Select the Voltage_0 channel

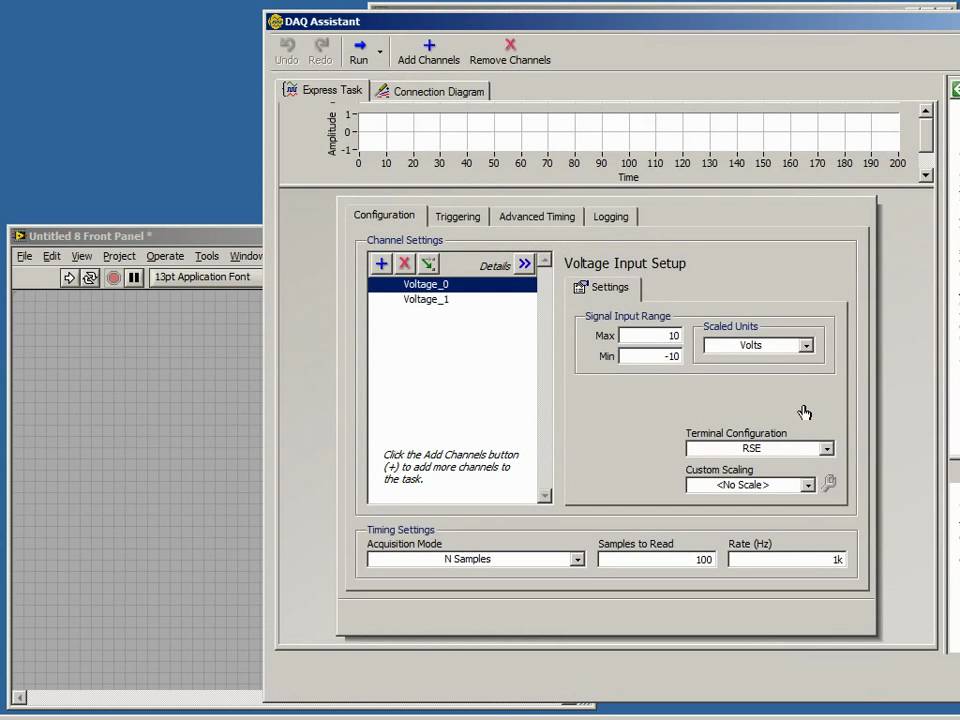click(x=452, y=284)
